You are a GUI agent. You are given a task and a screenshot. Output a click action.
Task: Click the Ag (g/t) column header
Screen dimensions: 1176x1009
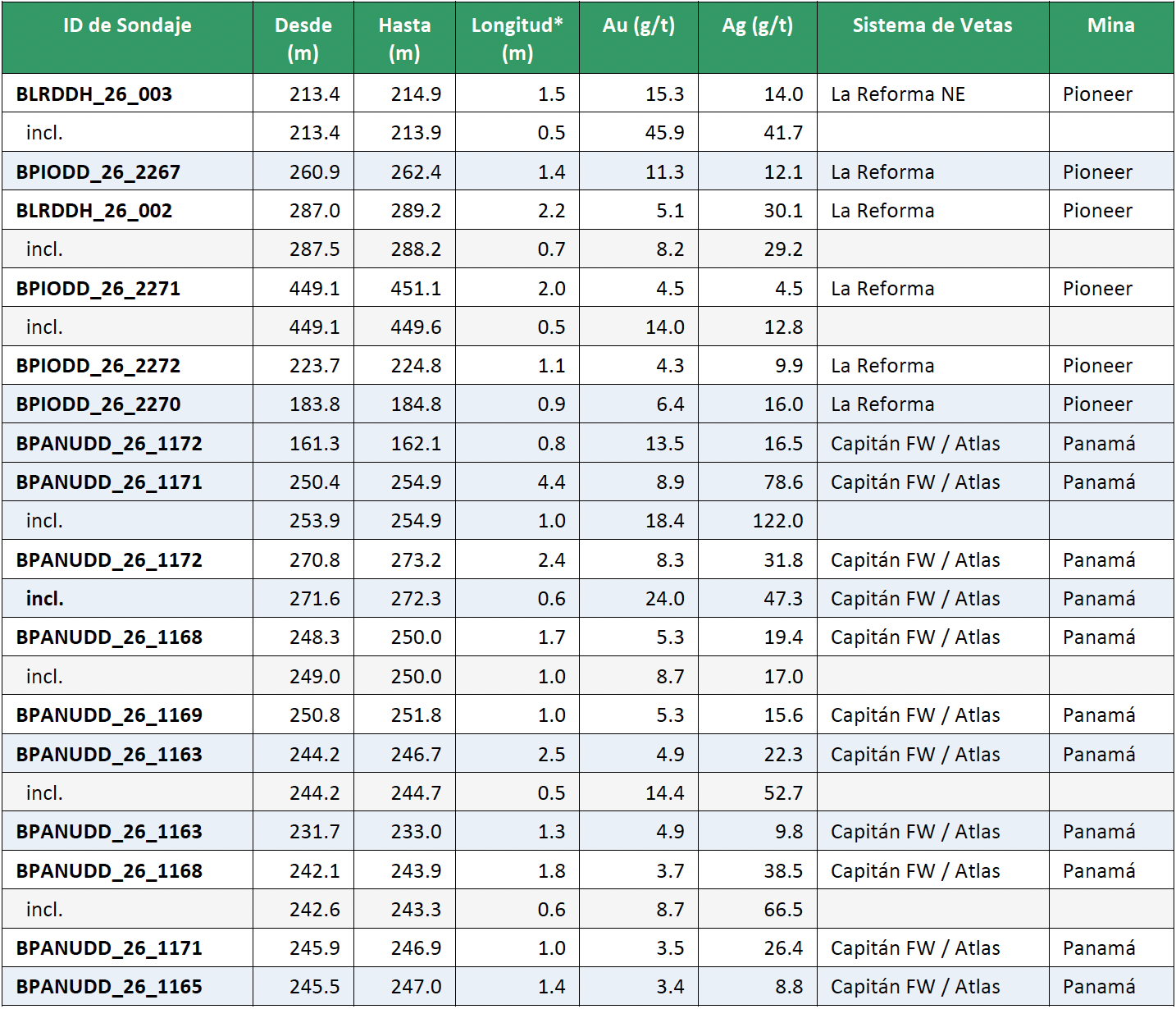[x=757, y=38]
